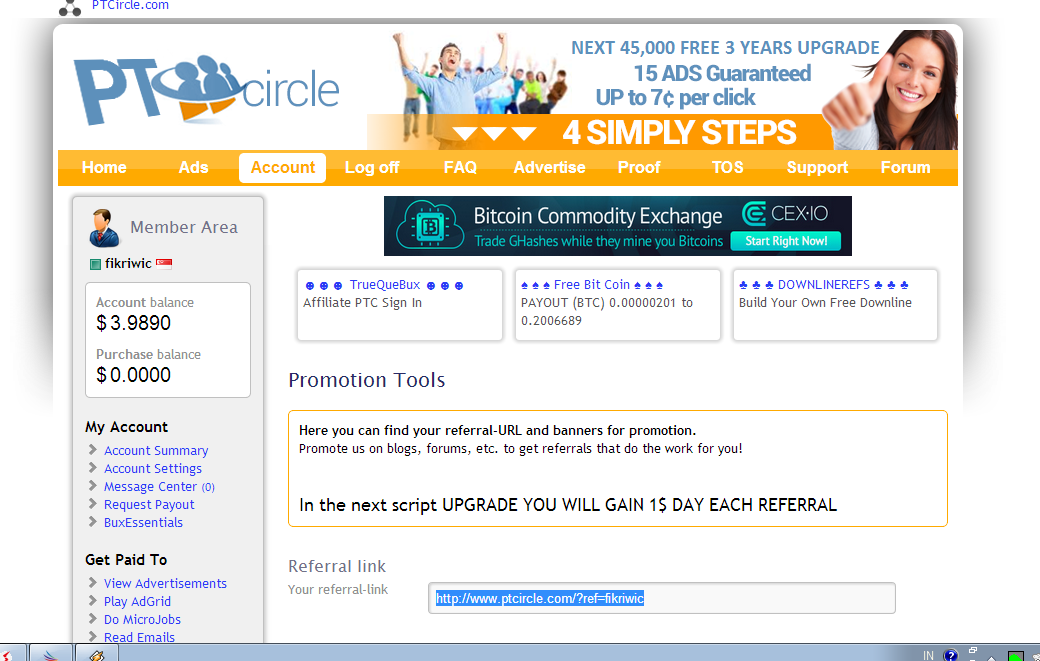Open the Free Bit Coin ad link
Image resolution: width=1040 pixels, height=661 pixels.
pos(592,285)
